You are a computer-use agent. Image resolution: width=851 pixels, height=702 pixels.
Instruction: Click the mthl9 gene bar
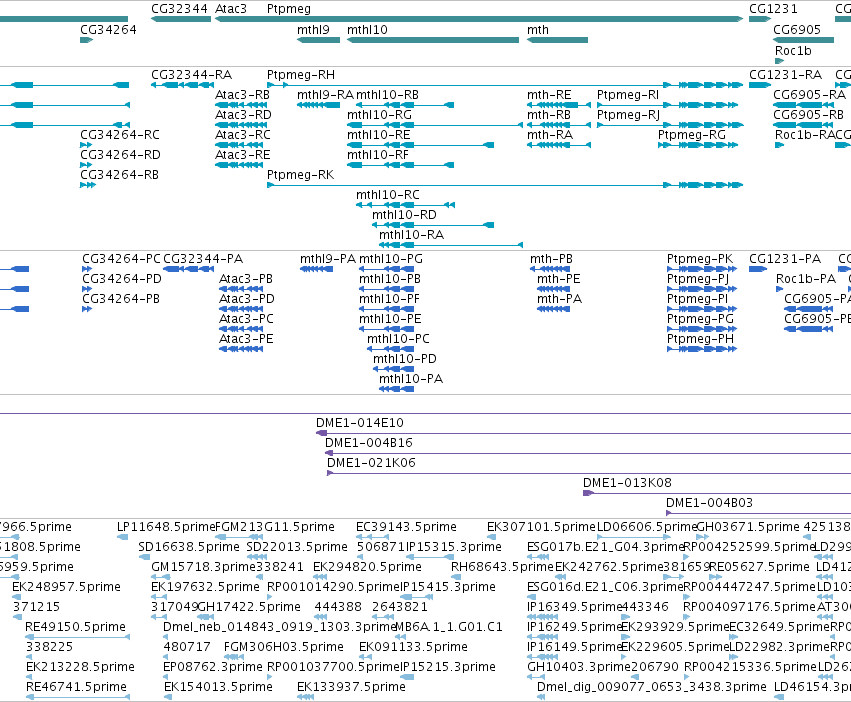(x=318, y=40)
